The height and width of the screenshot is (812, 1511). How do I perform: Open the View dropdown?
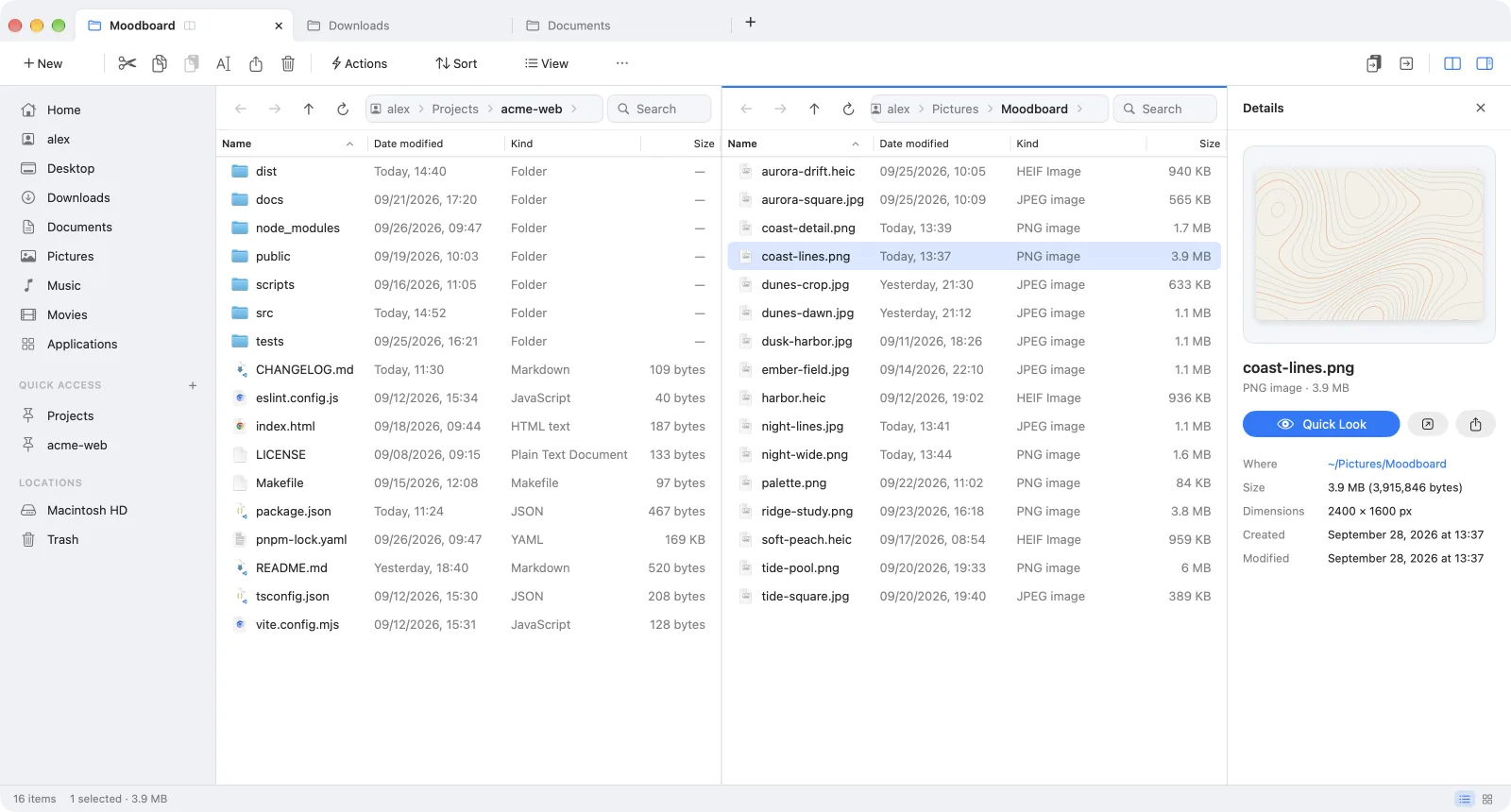(x=547, y=63)
